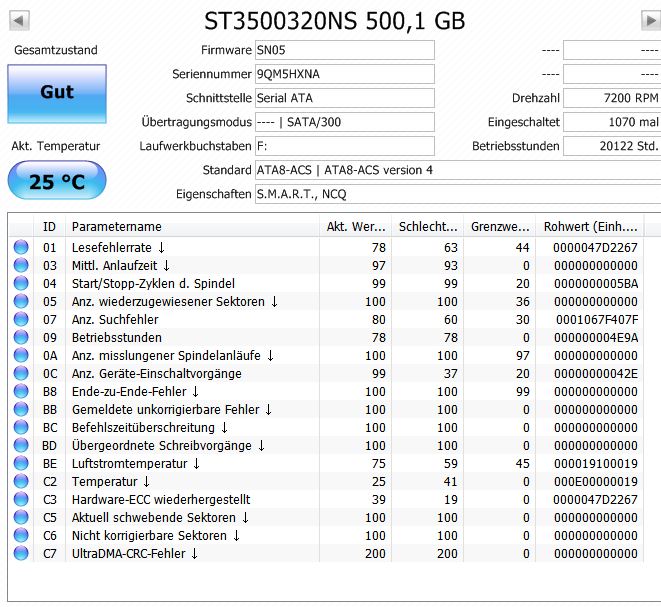Sort by the ID column header

[49, 227]
